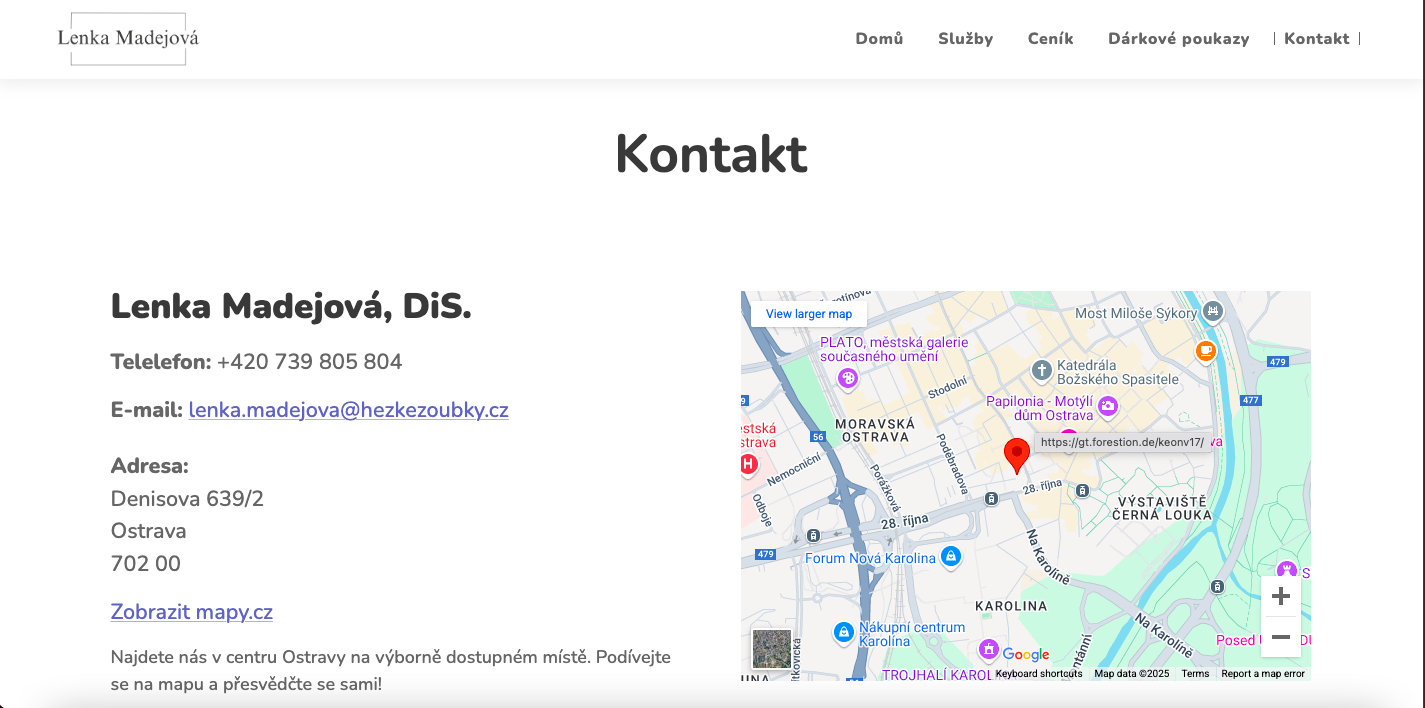The height and width of the screenshot is (708, 1425).
Task: Click the Nákupní centrum Karolina marker
Action: [843, 631]
